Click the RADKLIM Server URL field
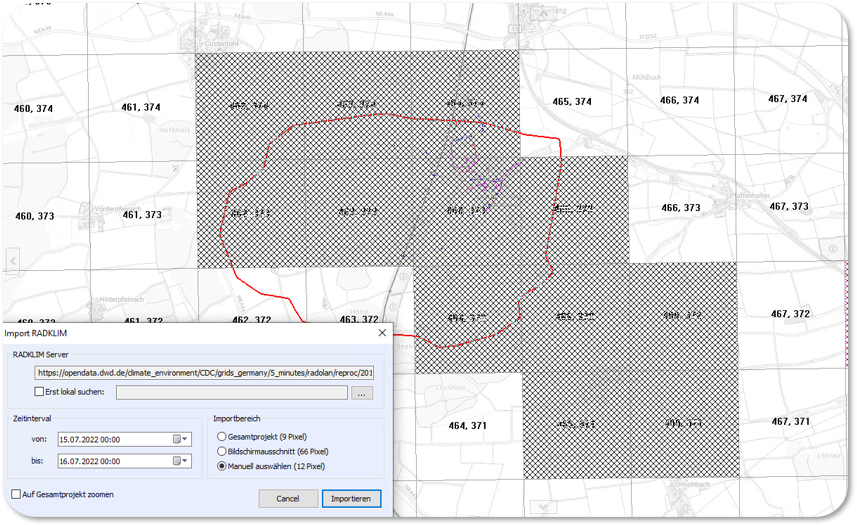857x525 pixels. tap(205, 372)
